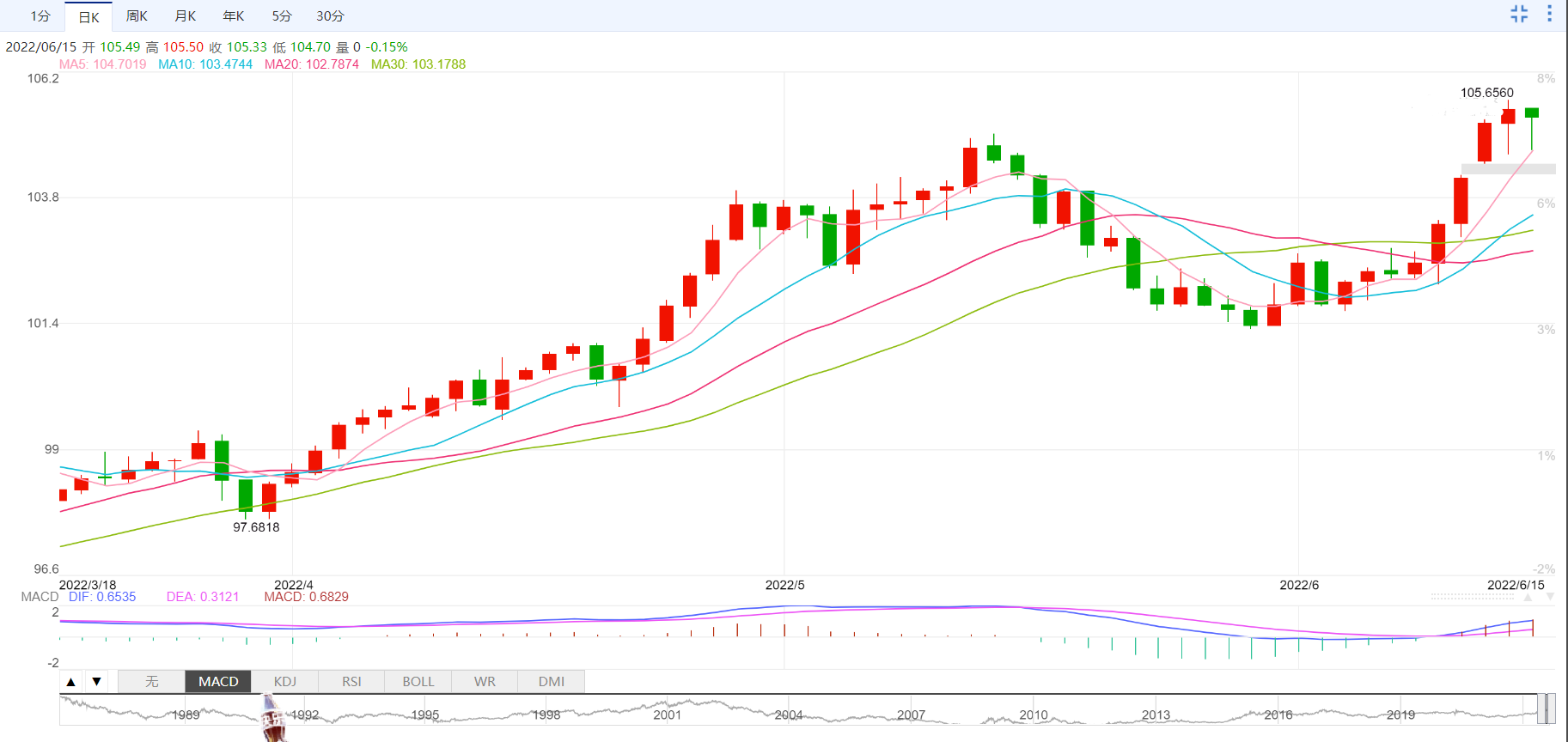
Task: Click the MA30: 103.1788 legend label
Action: (418, 64)
